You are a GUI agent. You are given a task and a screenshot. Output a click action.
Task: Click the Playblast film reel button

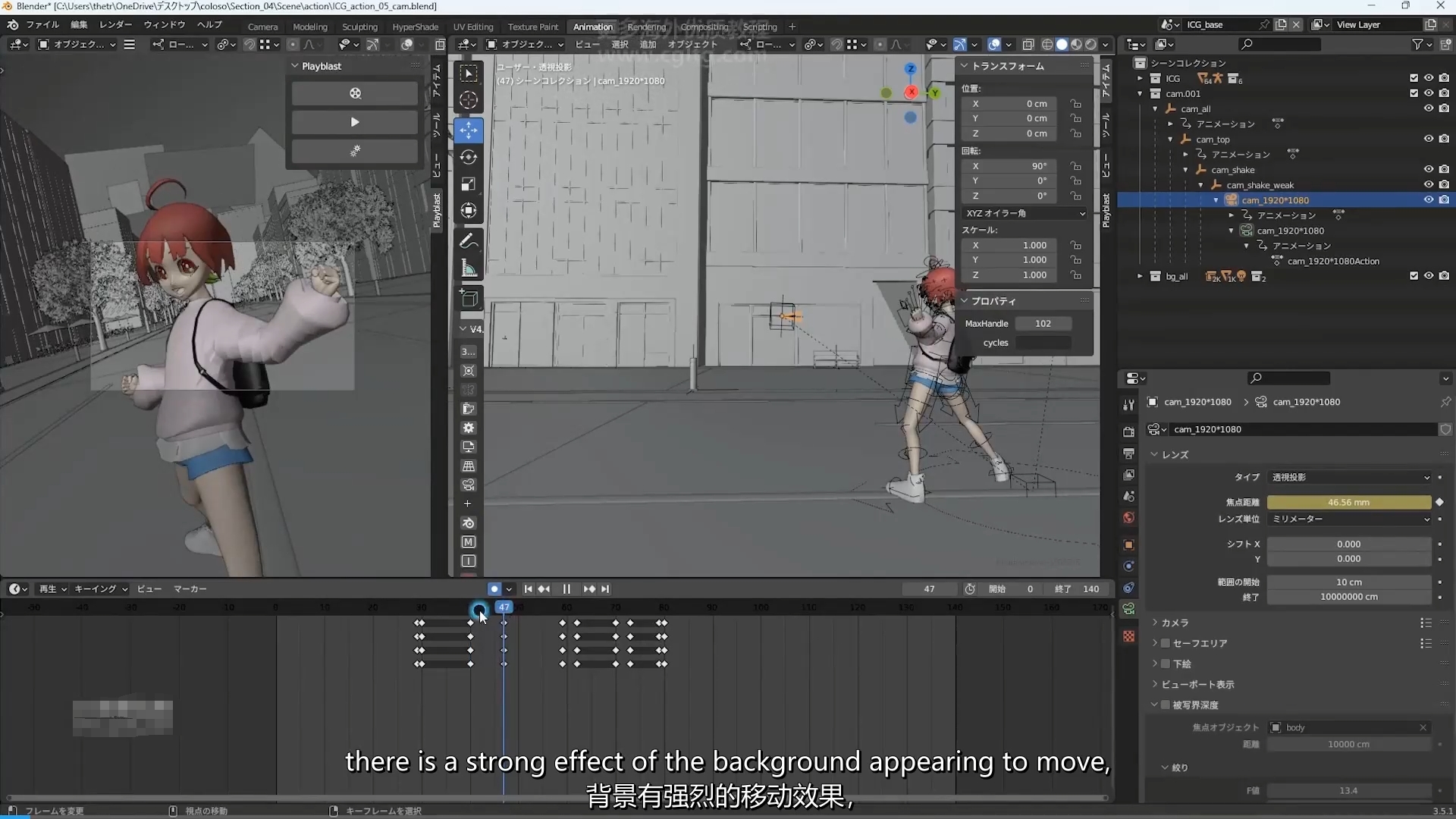pos(355,93)
